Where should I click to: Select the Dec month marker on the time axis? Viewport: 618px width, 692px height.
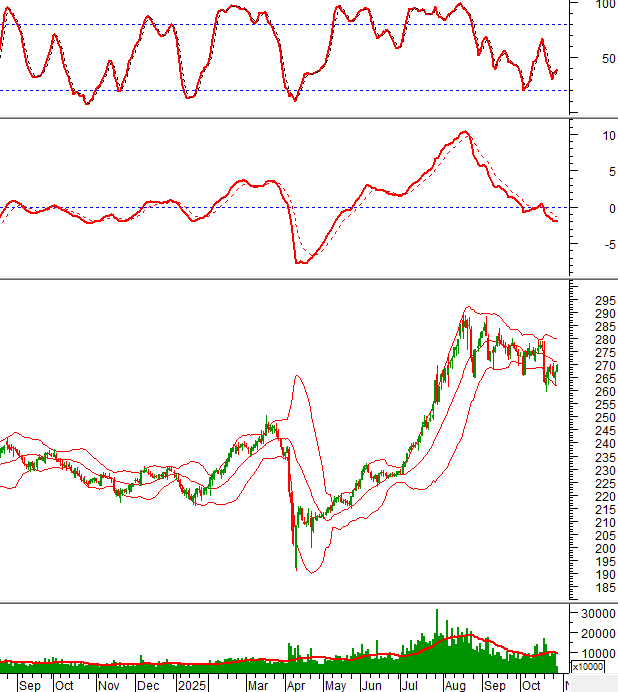[148, 686]
